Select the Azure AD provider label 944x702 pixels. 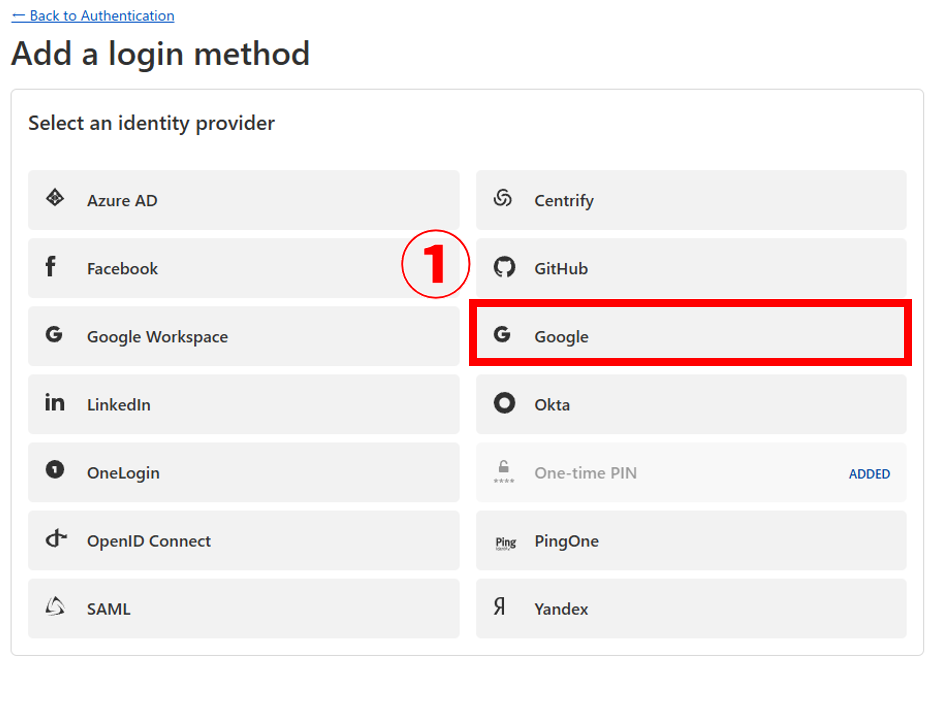point(122,201)
